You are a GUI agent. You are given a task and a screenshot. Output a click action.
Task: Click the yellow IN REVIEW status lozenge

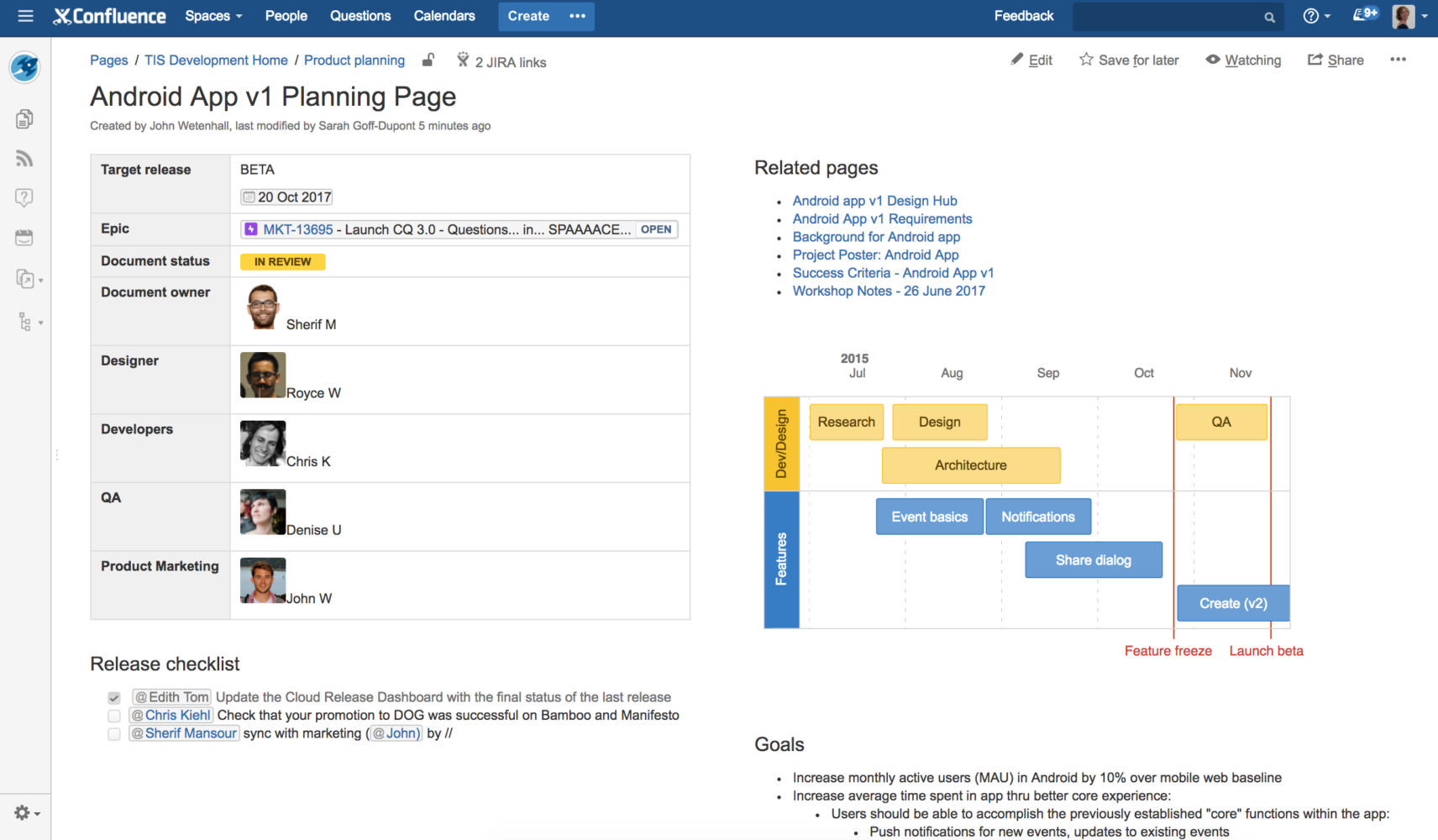point(282,261)
